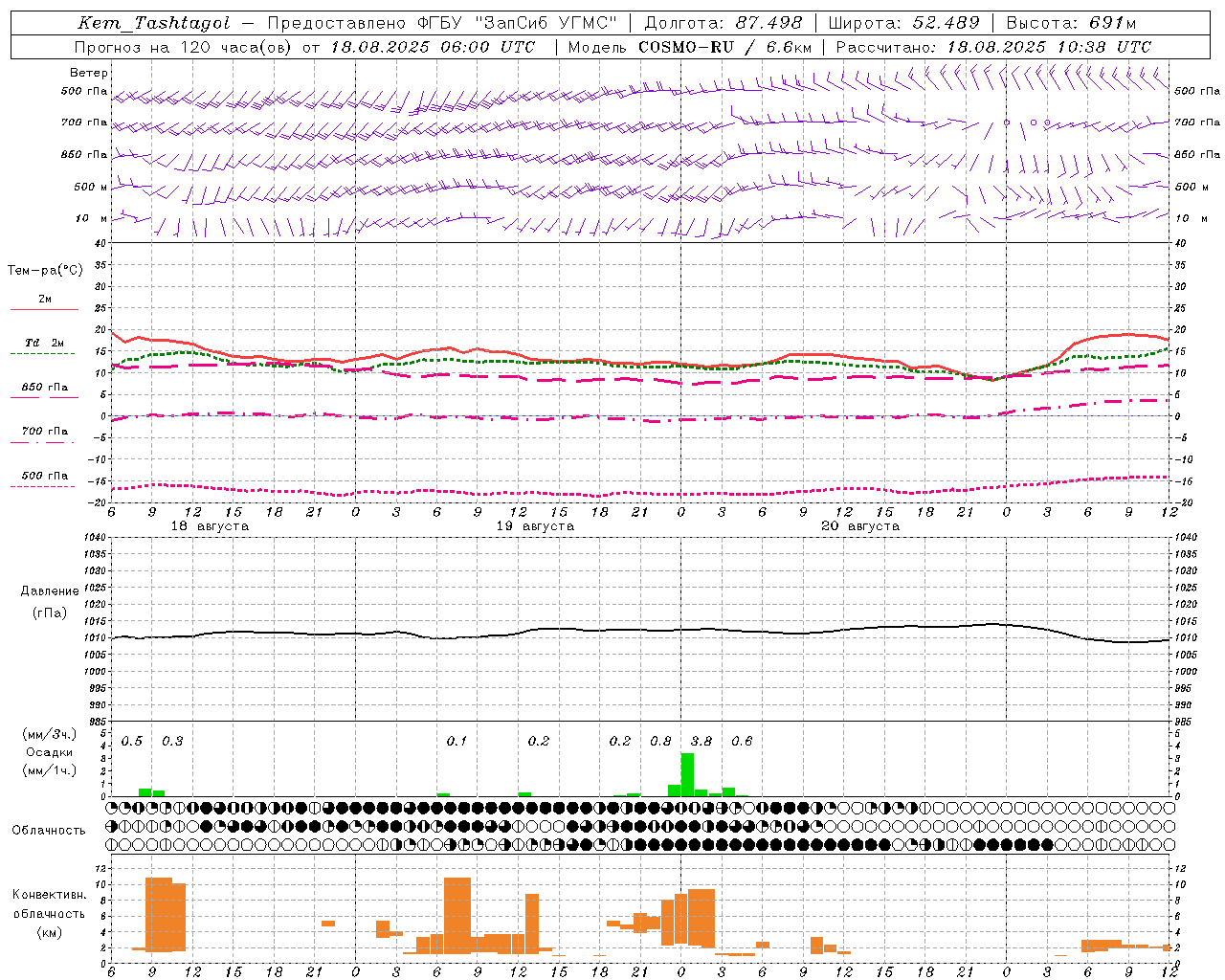Click the (мм/1ч.) precipitation unit label
The image size is (1225, 980).
49,769
